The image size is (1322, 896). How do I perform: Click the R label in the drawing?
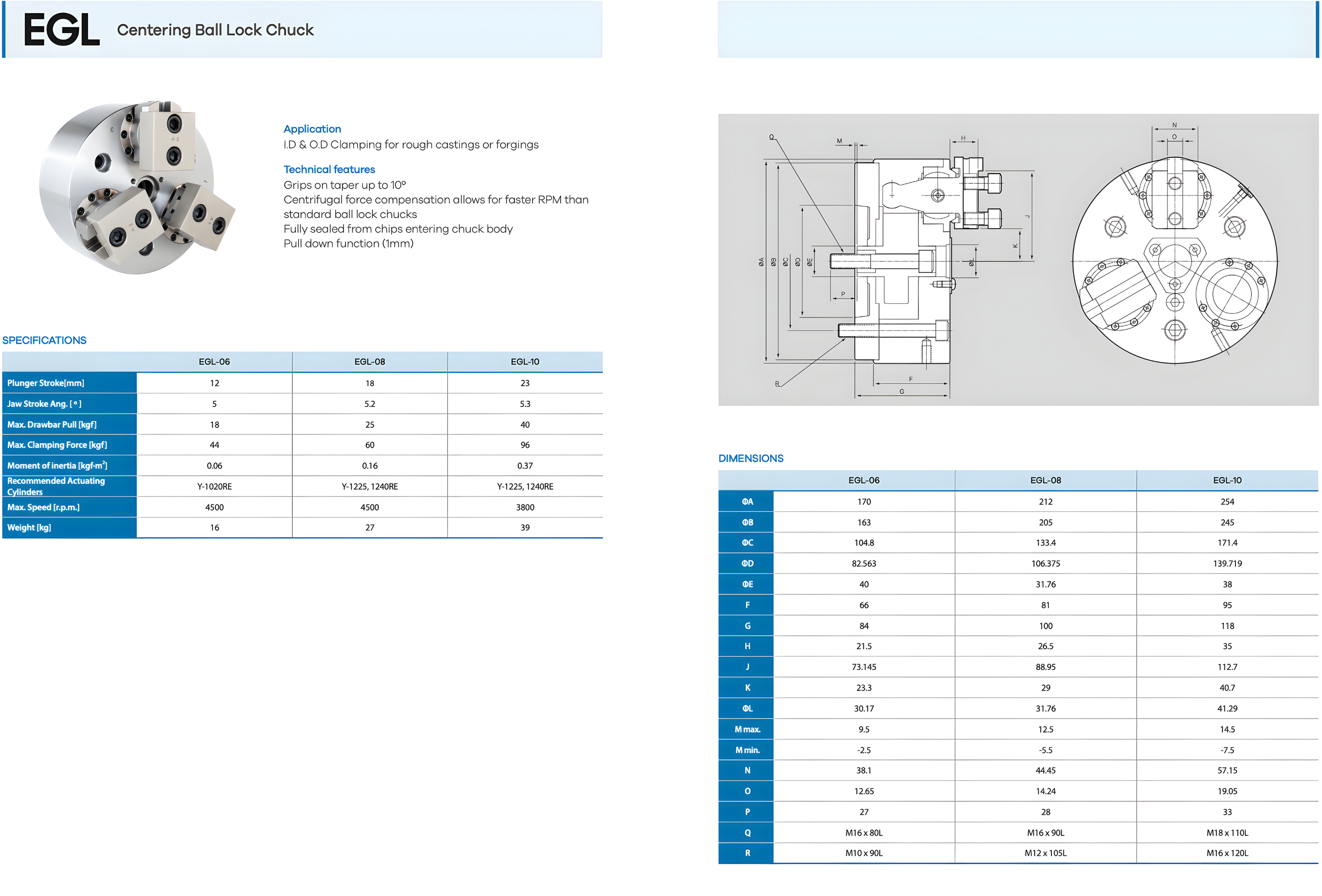pyautogui.click(x=777, y=384)
